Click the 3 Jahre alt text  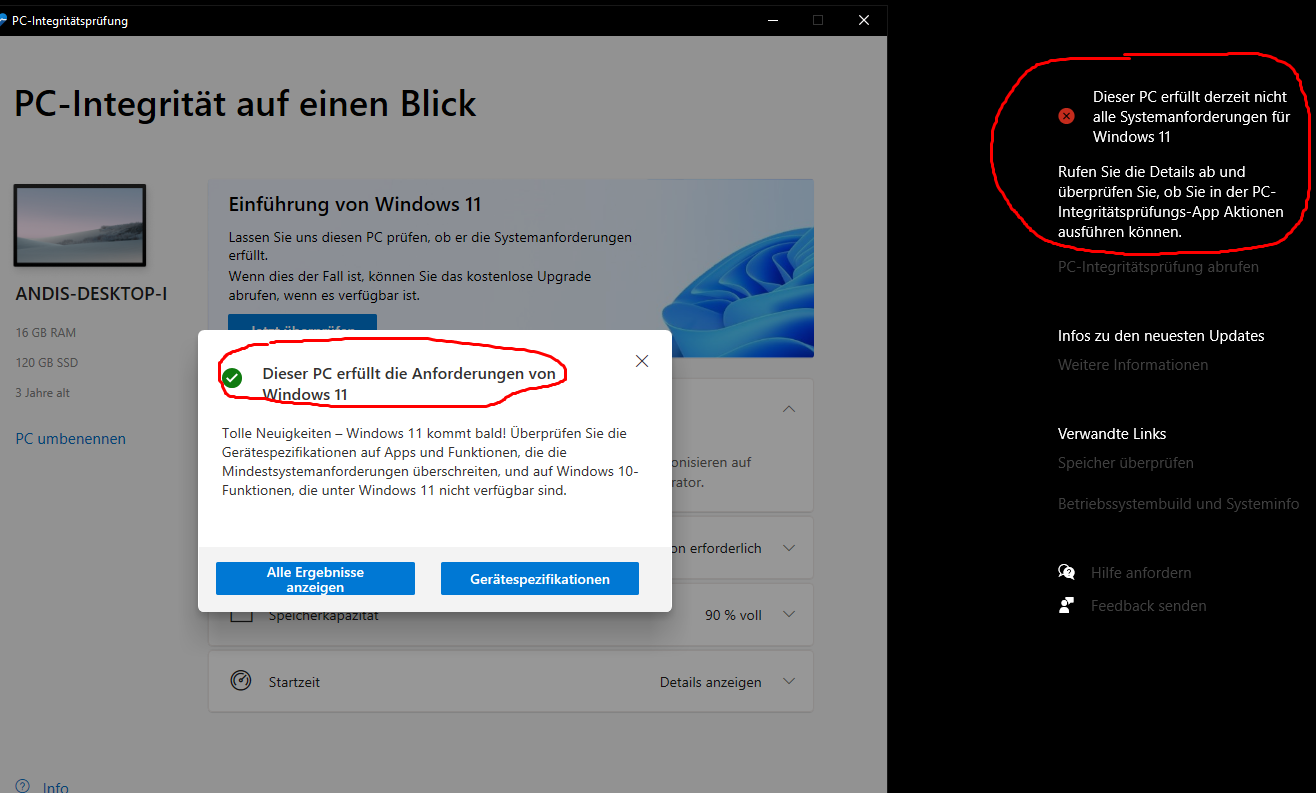coord(42,393)
